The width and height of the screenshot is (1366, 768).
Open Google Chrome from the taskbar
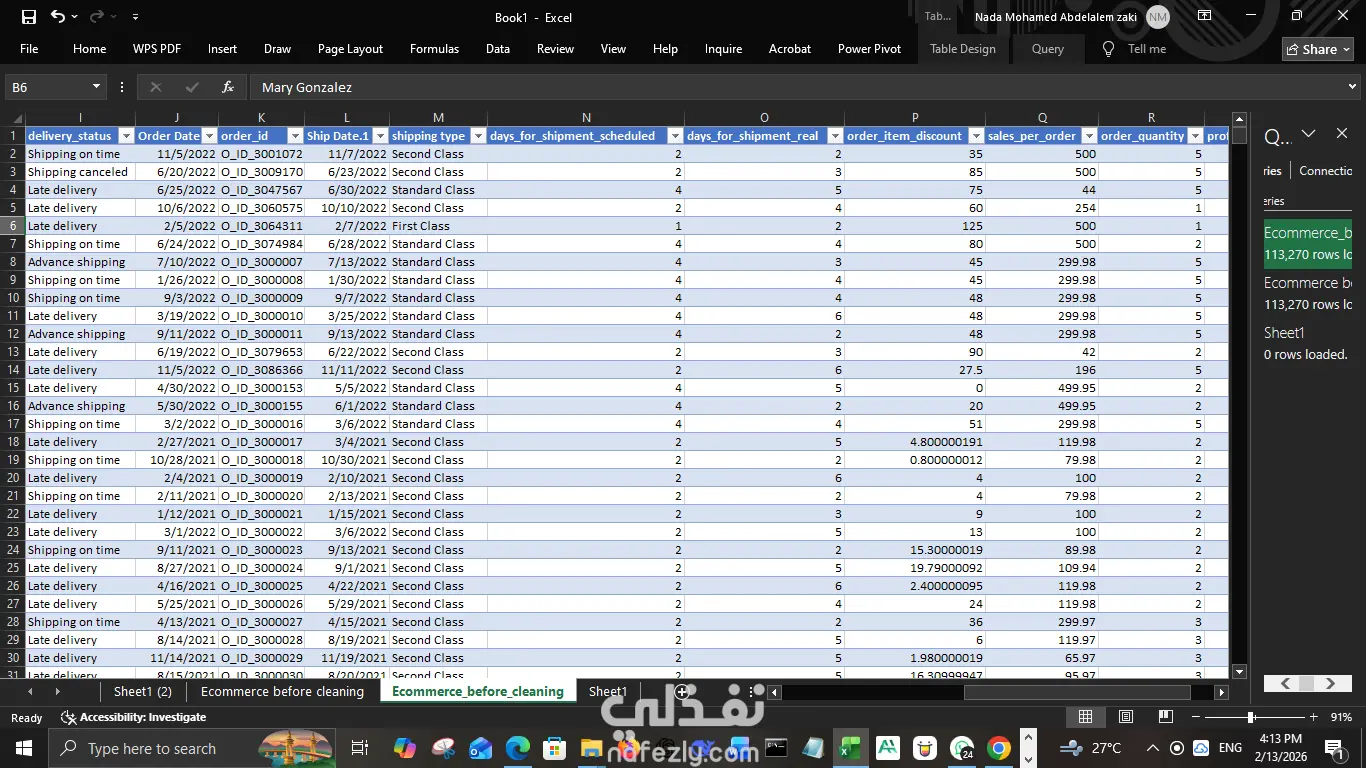point(998,748)
